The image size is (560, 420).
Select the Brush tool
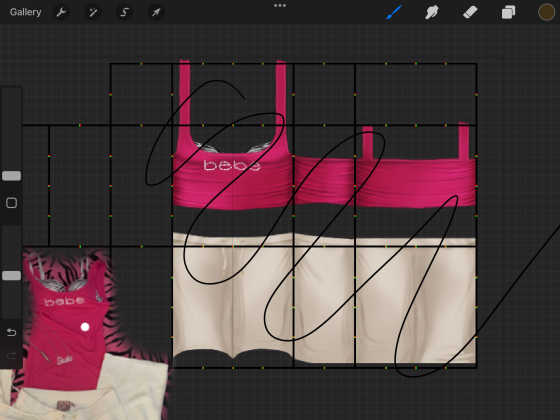point(394,12)
